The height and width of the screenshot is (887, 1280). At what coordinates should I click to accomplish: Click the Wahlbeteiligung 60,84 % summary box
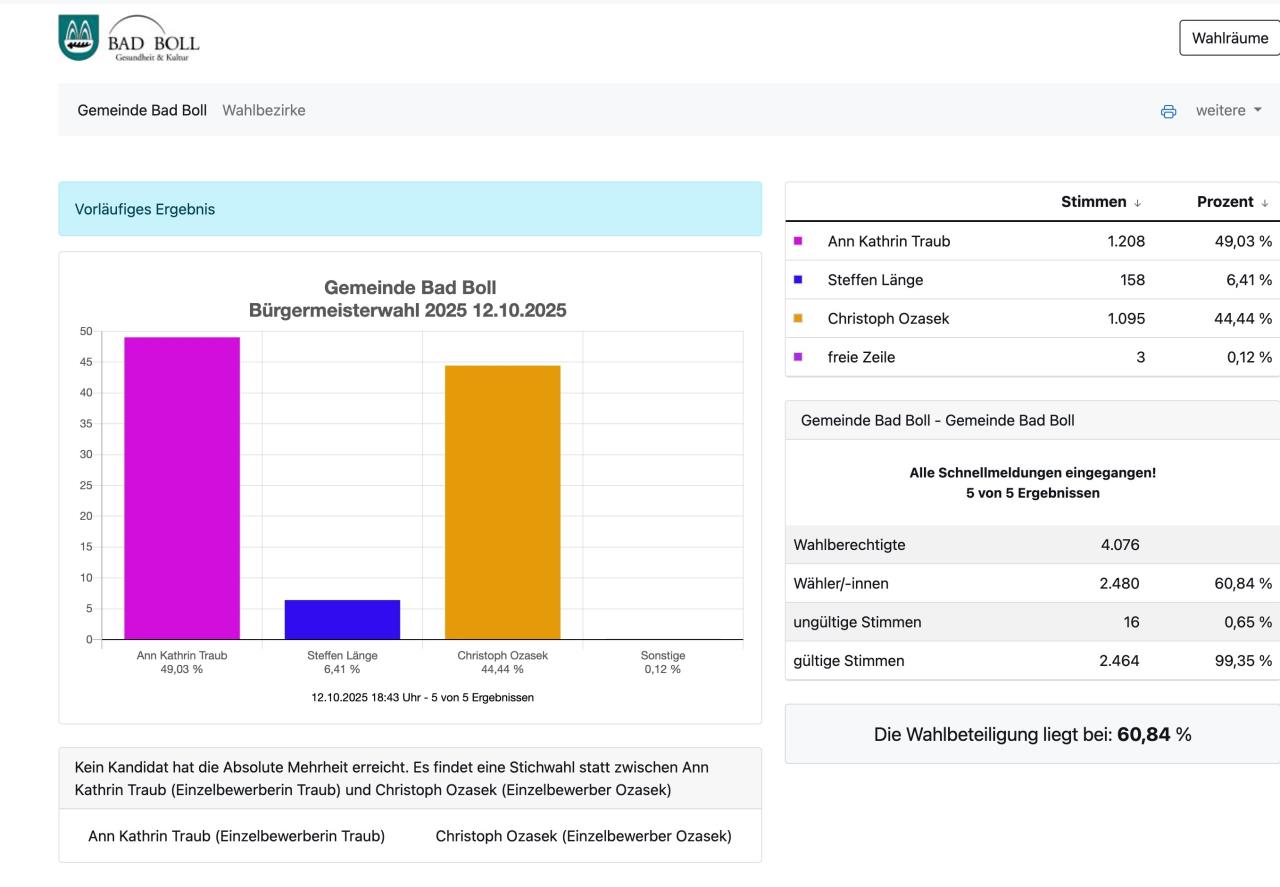(1031, 734)
